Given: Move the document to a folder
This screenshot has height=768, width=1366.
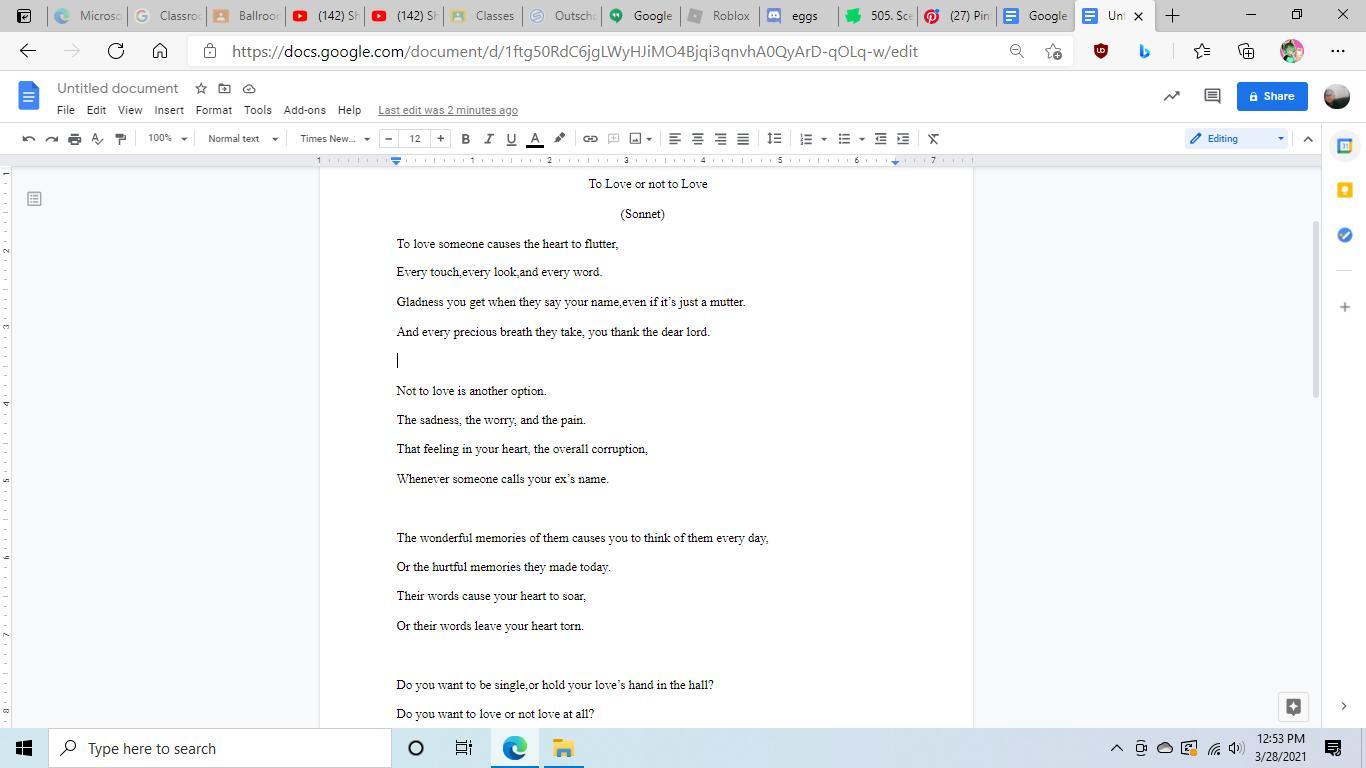Looking at the screenshot, I should coord(224,89).
